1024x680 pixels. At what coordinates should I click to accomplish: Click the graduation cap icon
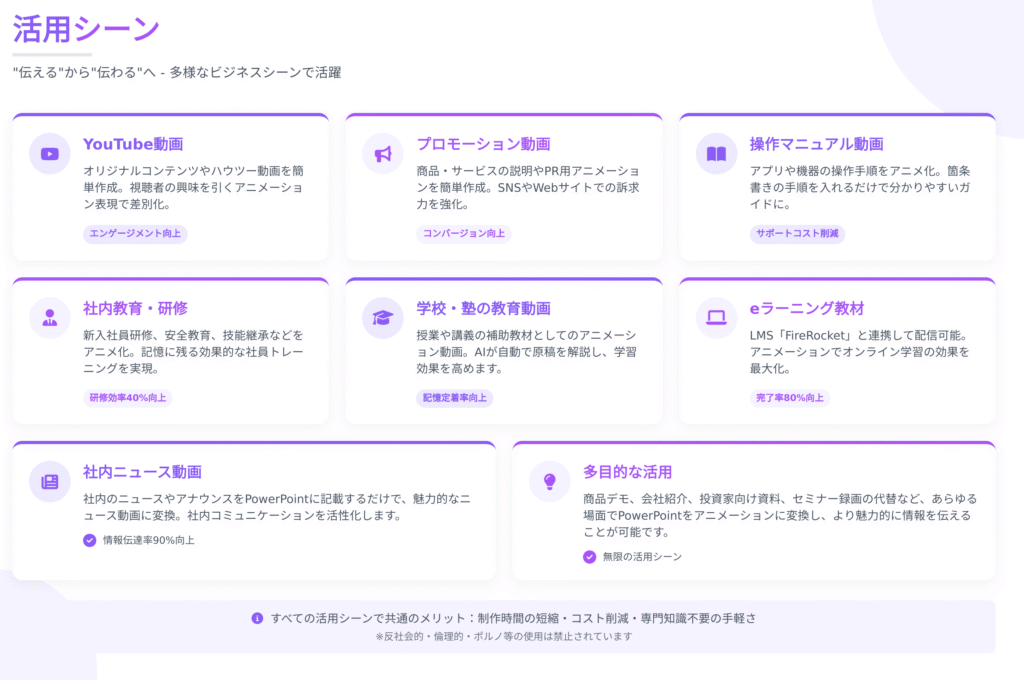(x=383, y=317)
